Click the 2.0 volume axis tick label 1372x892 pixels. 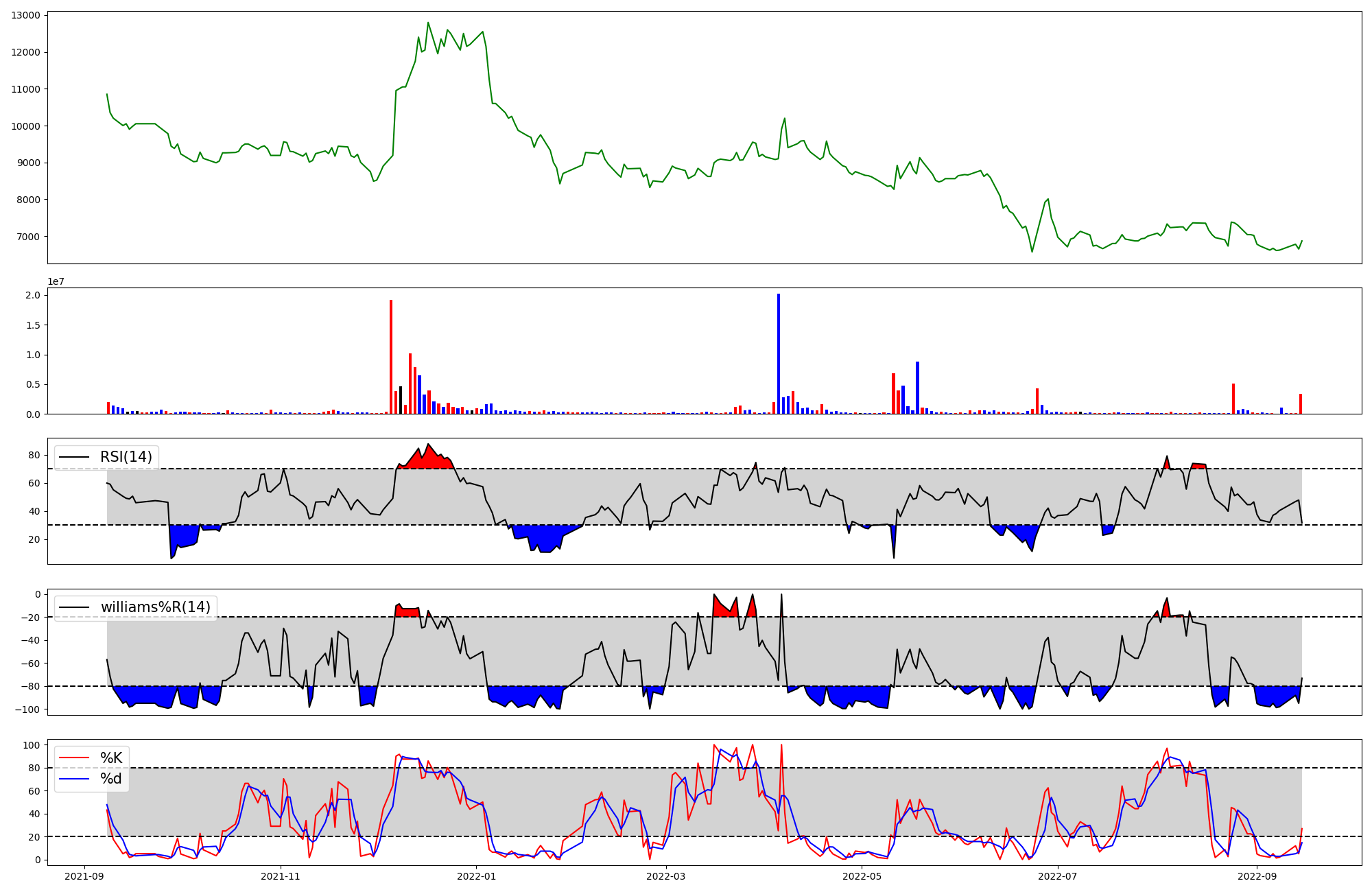click(34, 295)
